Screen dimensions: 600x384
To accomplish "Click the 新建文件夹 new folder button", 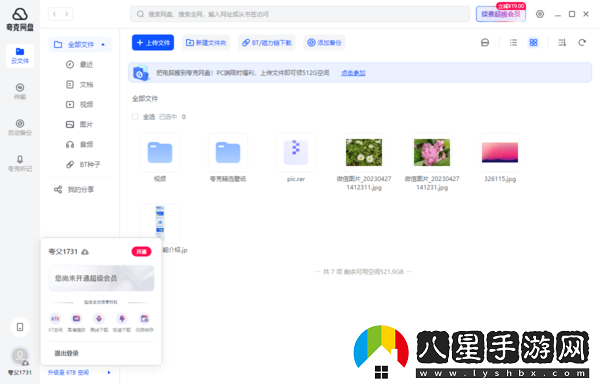I will [206, 42].
